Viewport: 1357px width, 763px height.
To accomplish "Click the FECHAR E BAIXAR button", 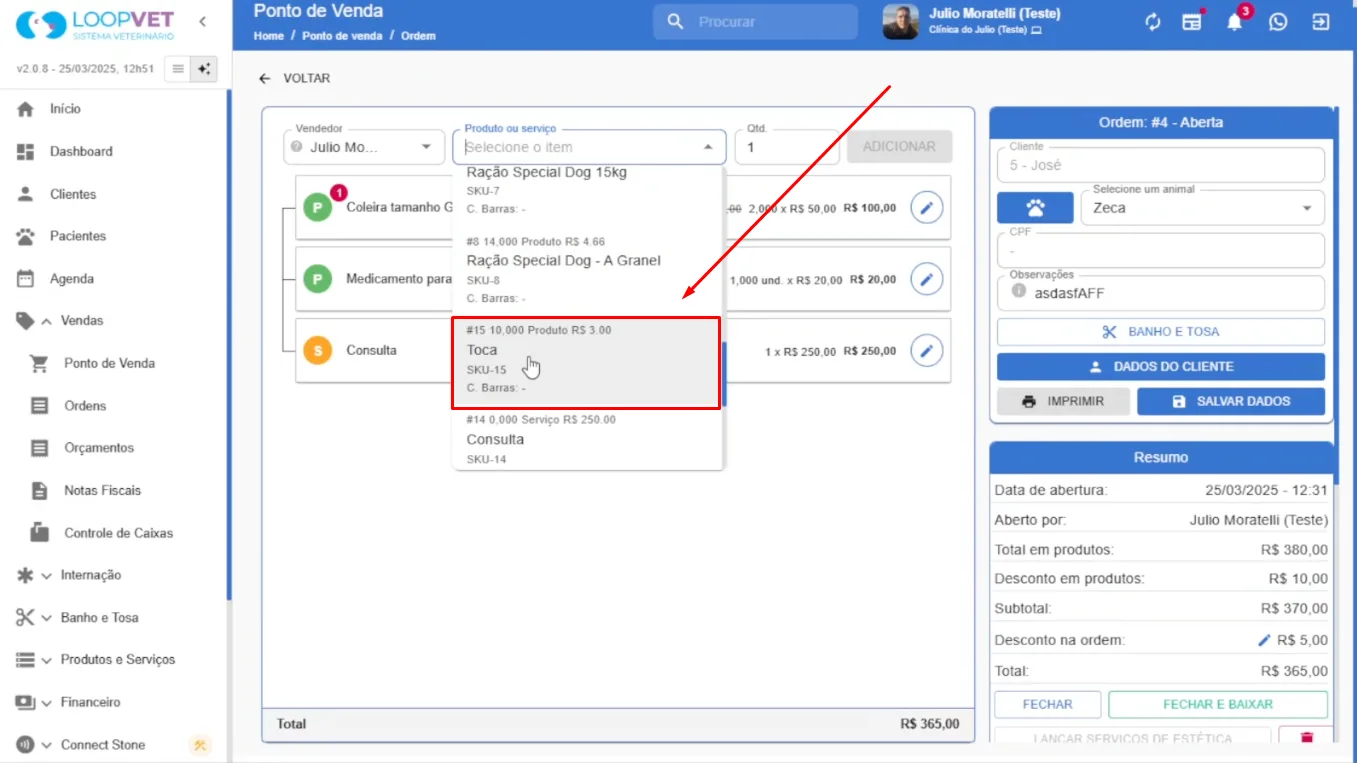I will coord(1218,704).
